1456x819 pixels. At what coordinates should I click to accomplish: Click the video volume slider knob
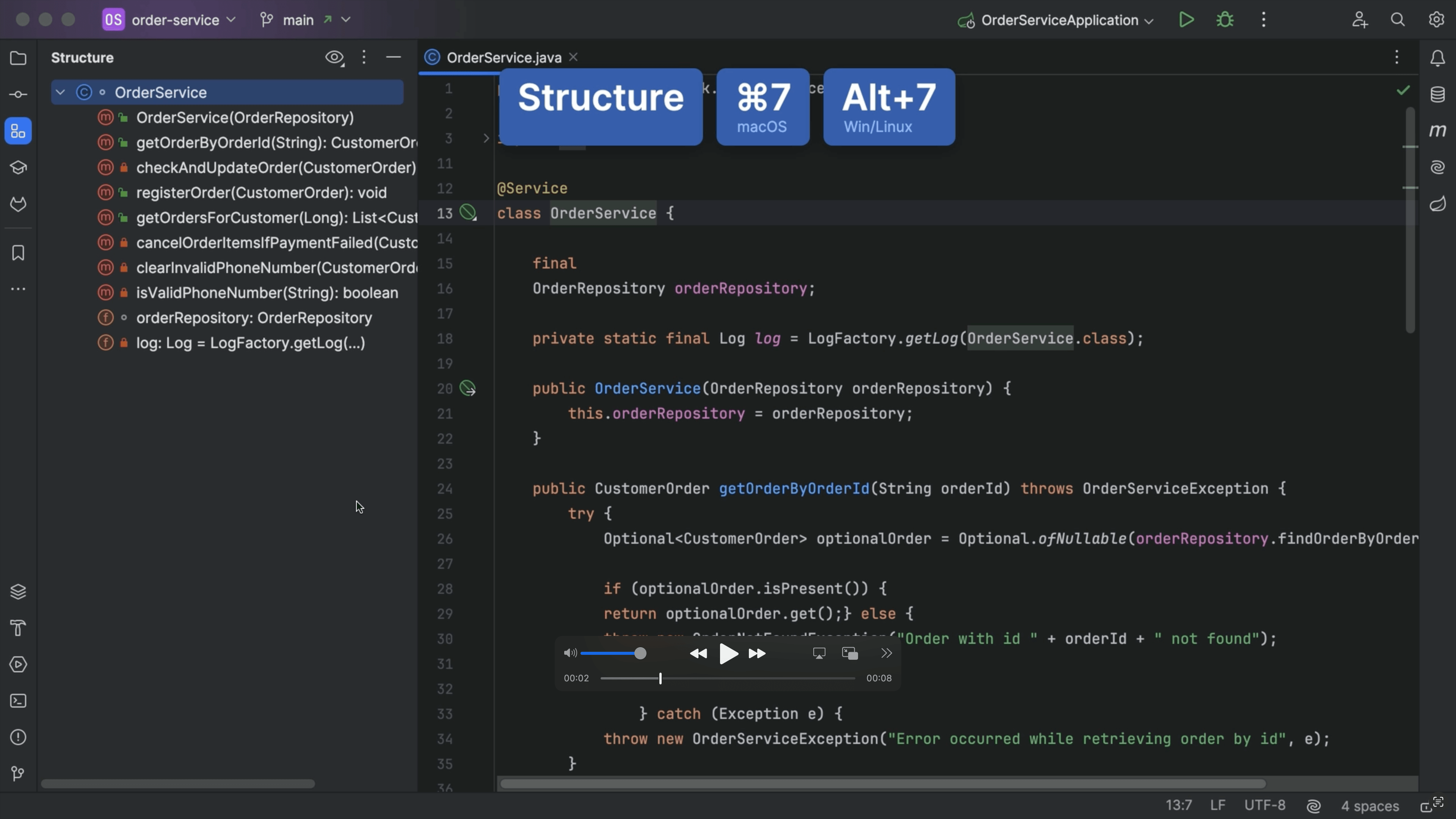coord(640,653)
